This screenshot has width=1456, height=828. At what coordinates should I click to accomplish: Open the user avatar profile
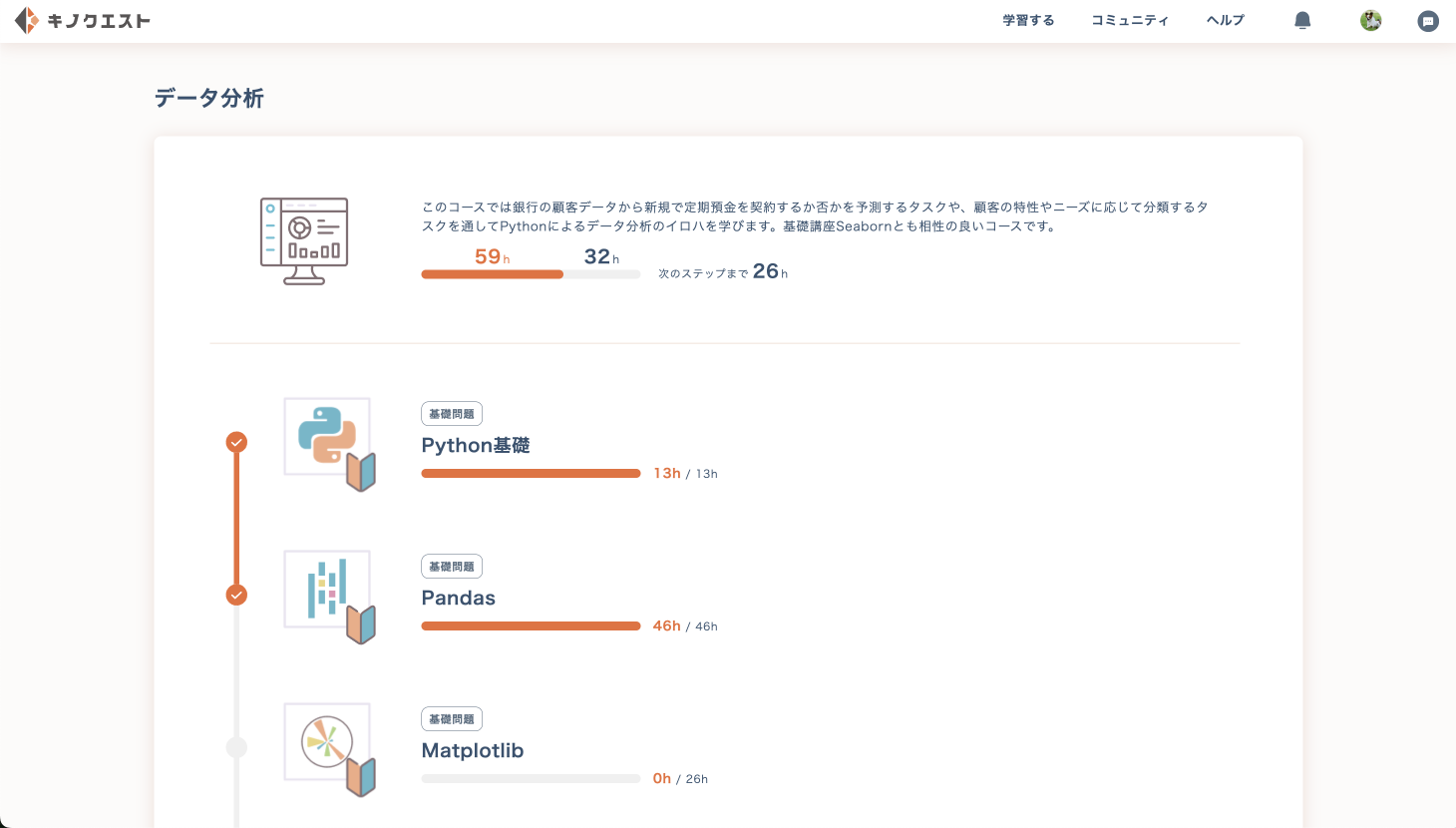1371,21
